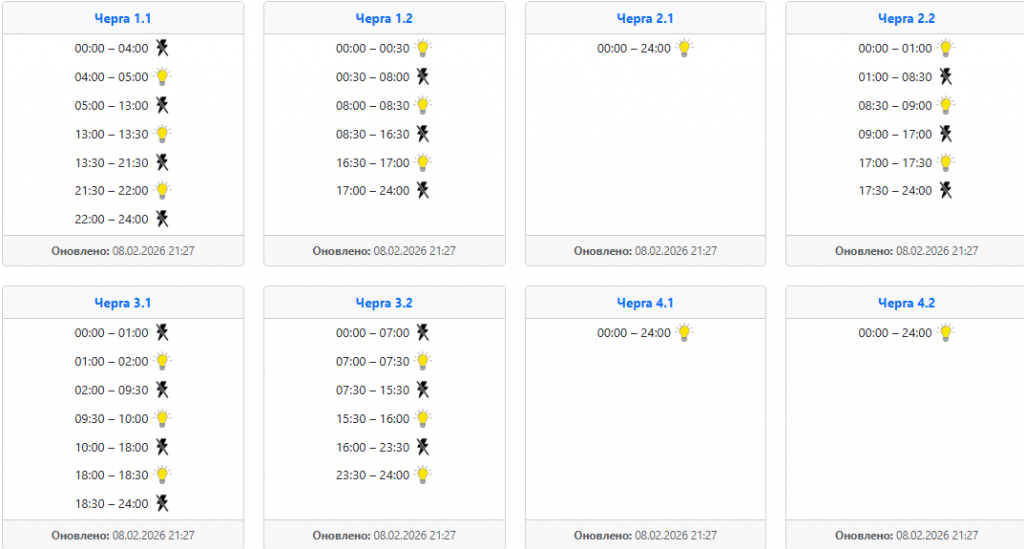
Task: Click the light bulb beside 16:30 – 17:00 in Черга 1.2
Action: tap(423, 162)
